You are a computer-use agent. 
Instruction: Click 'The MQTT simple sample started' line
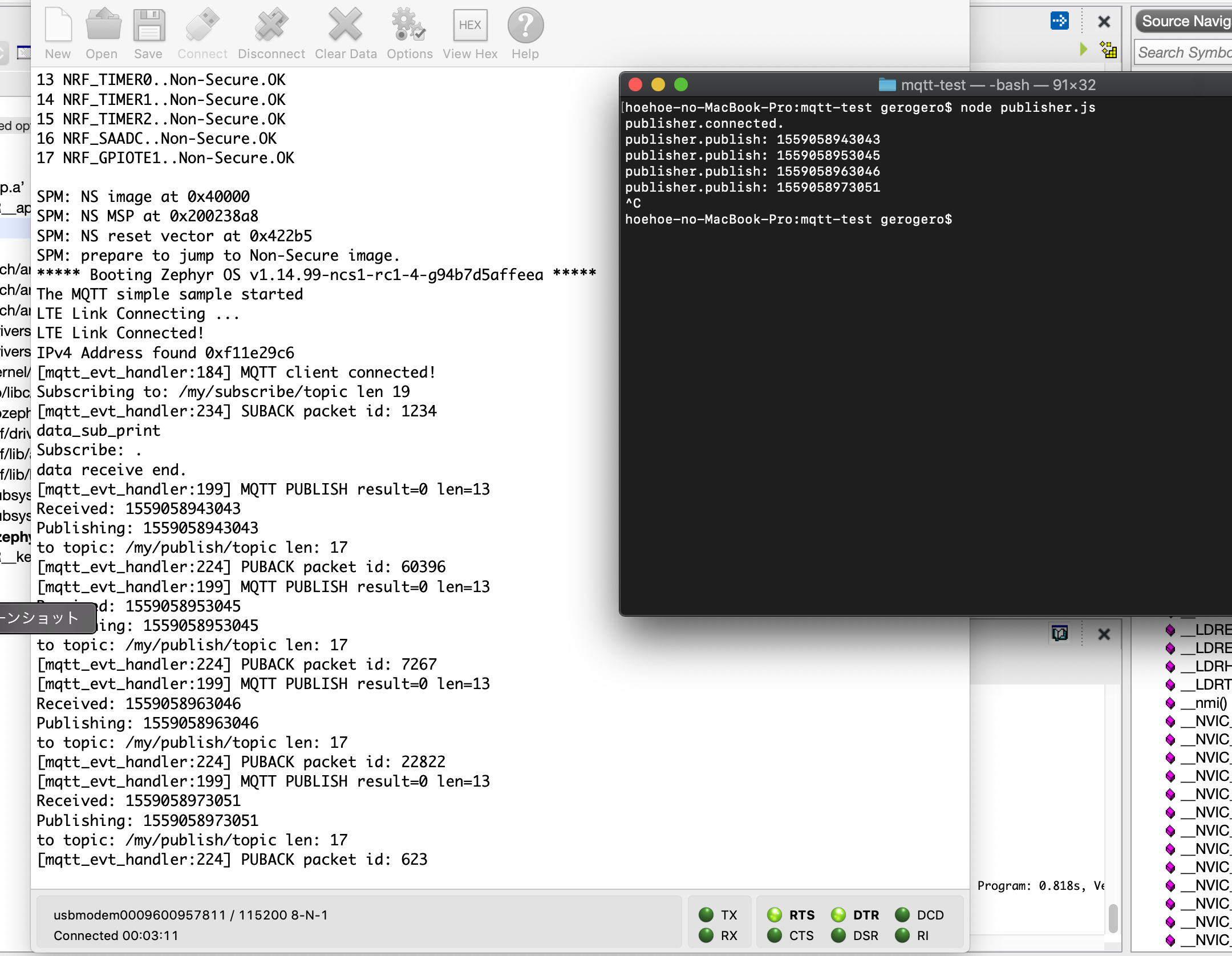click(170, 294)
